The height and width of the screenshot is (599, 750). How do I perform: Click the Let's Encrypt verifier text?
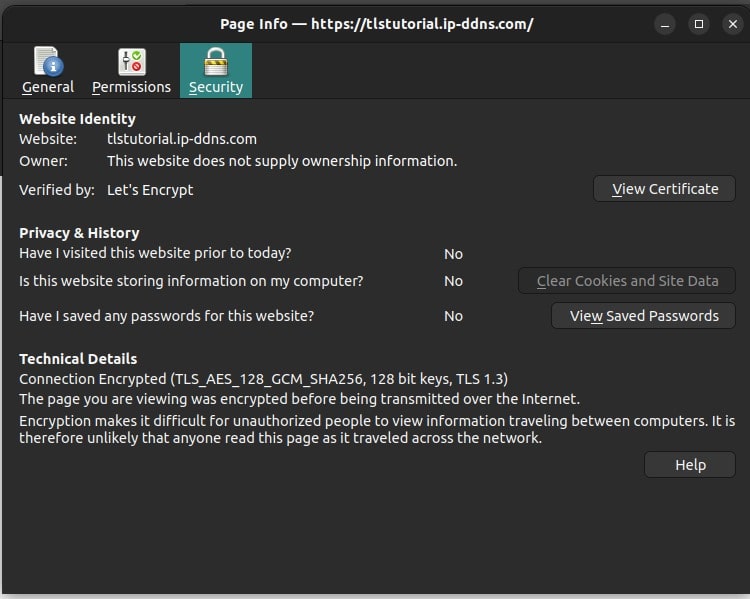(150, 190)
